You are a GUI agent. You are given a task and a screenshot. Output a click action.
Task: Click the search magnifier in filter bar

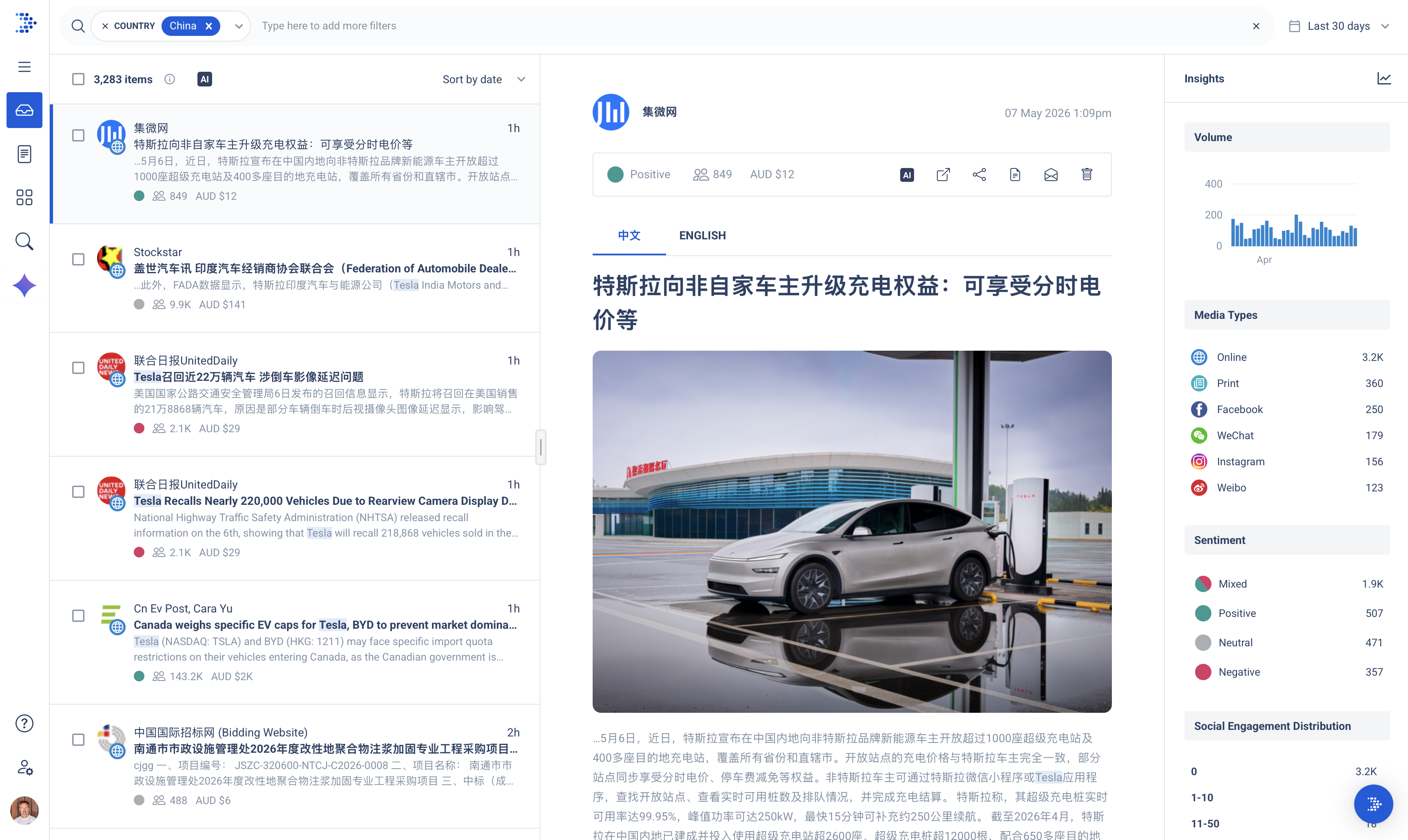coord(78,26)
